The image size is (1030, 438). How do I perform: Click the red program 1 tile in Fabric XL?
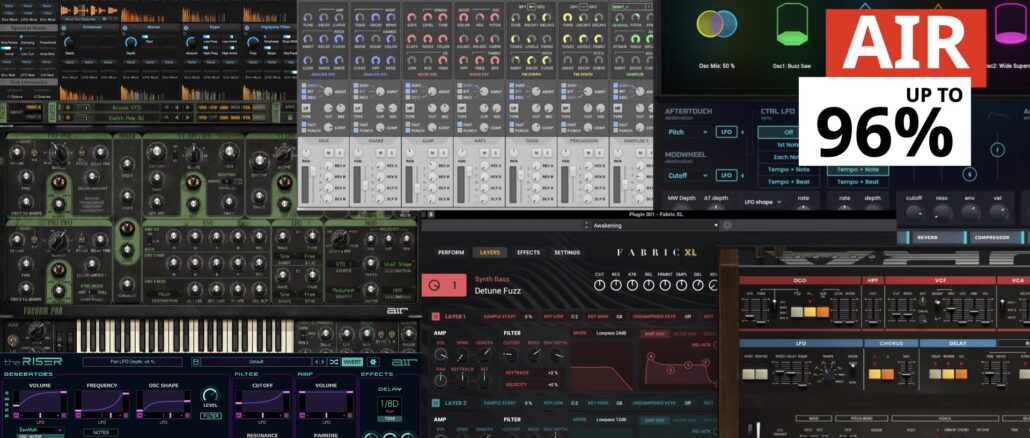tap(445, 285)
